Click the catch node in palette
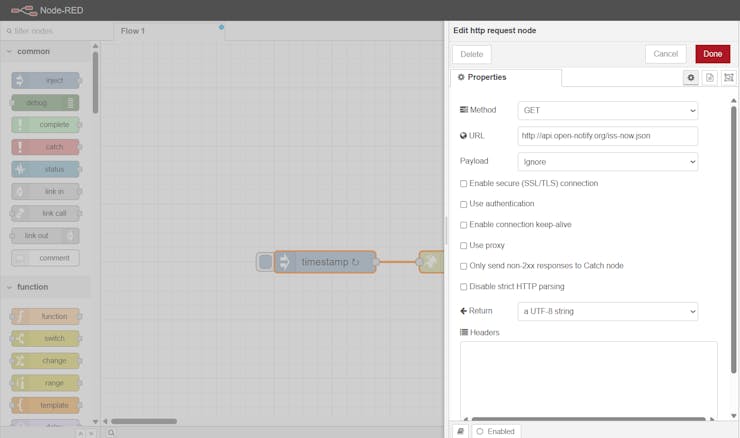Viewport: 740px width, 438px height. tap(46, 147)
